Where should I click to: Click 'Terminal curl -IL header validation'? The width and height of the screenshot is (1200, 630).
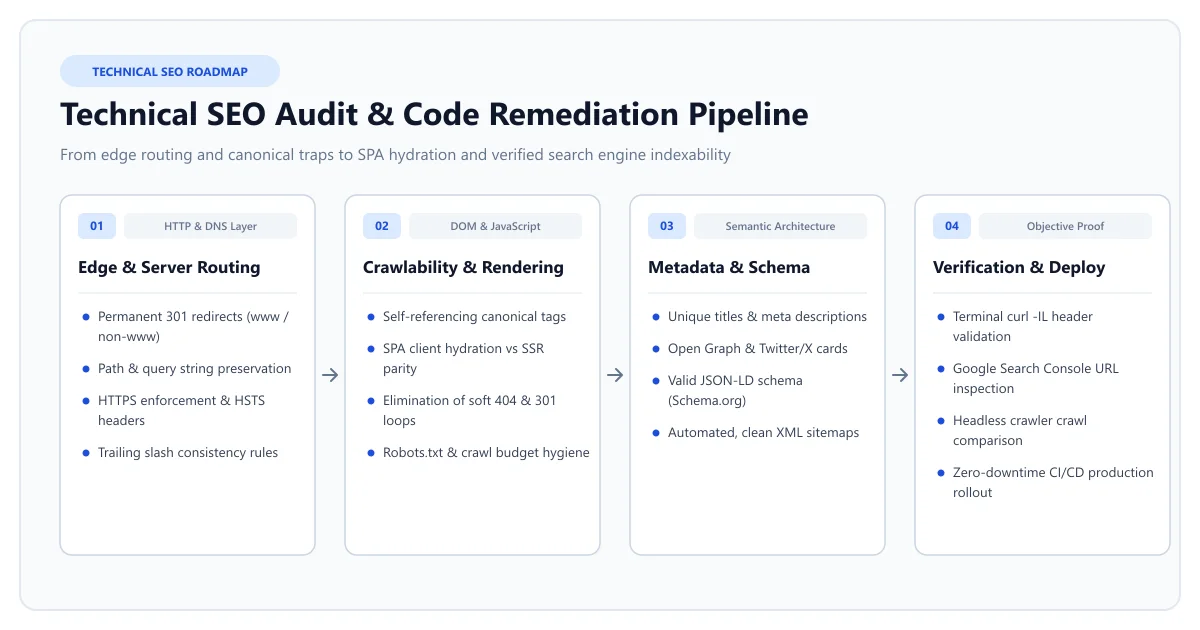[x=1022, y=326]
